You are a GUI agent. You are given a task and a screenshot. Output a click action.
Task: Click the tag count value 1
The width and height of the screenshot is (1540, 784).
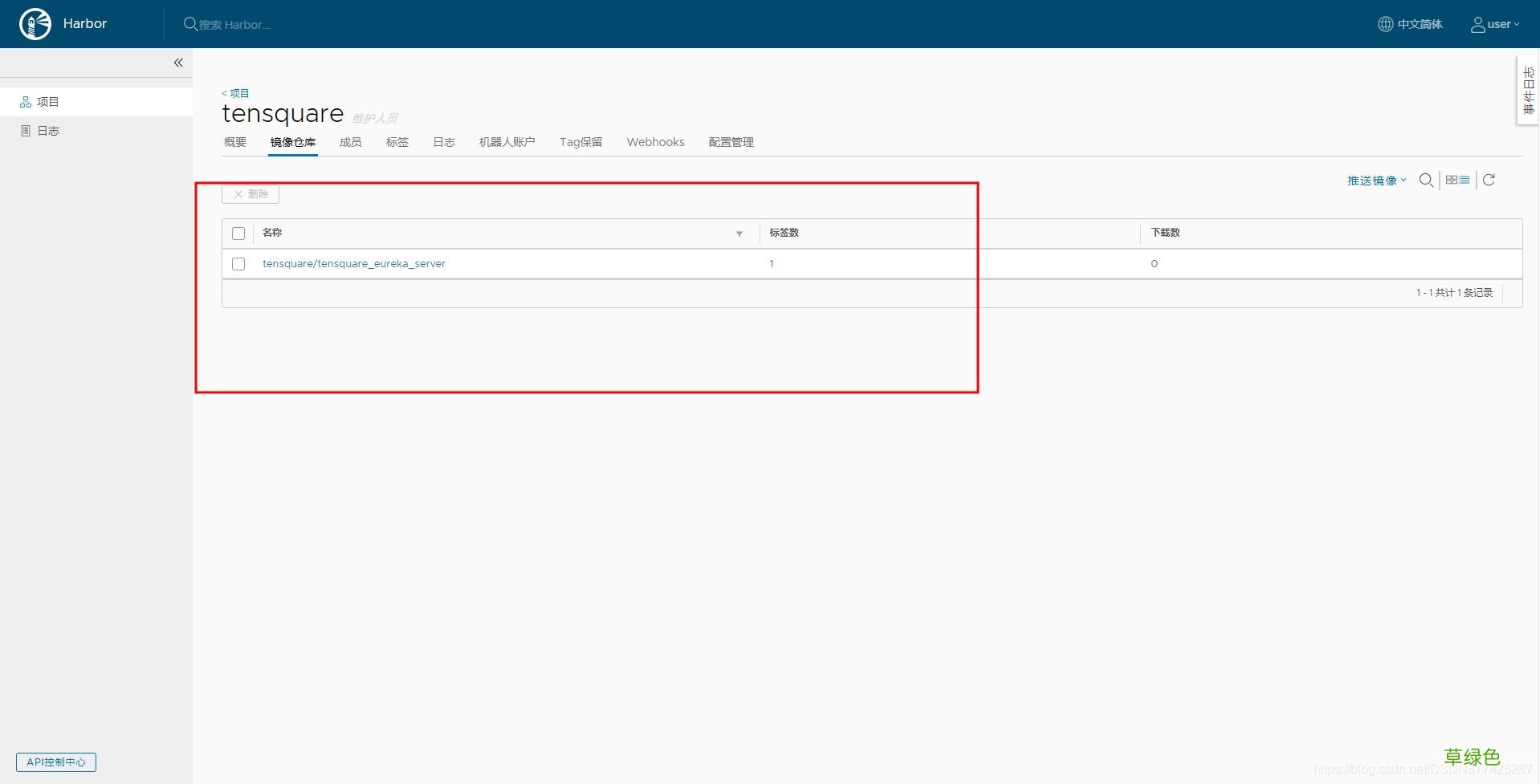tap(772, 263)
